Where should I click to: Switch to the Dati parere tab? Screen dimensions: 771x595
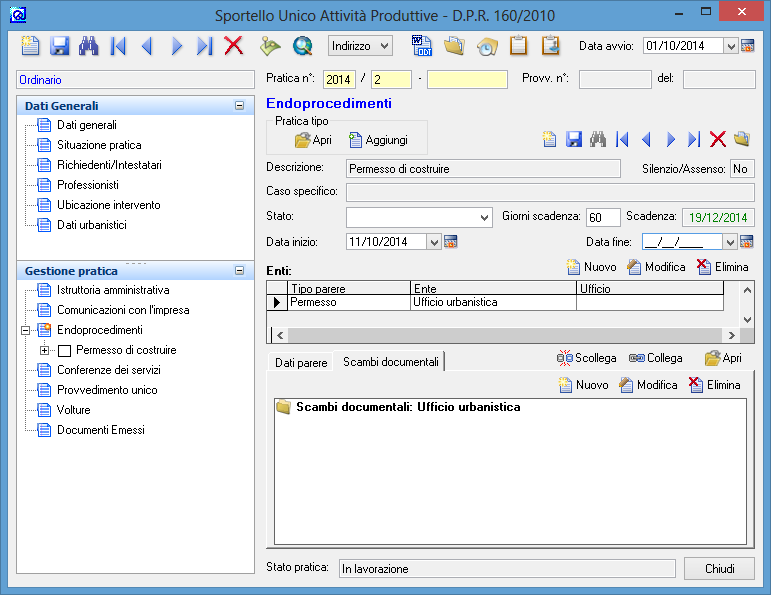coord(301,362)
